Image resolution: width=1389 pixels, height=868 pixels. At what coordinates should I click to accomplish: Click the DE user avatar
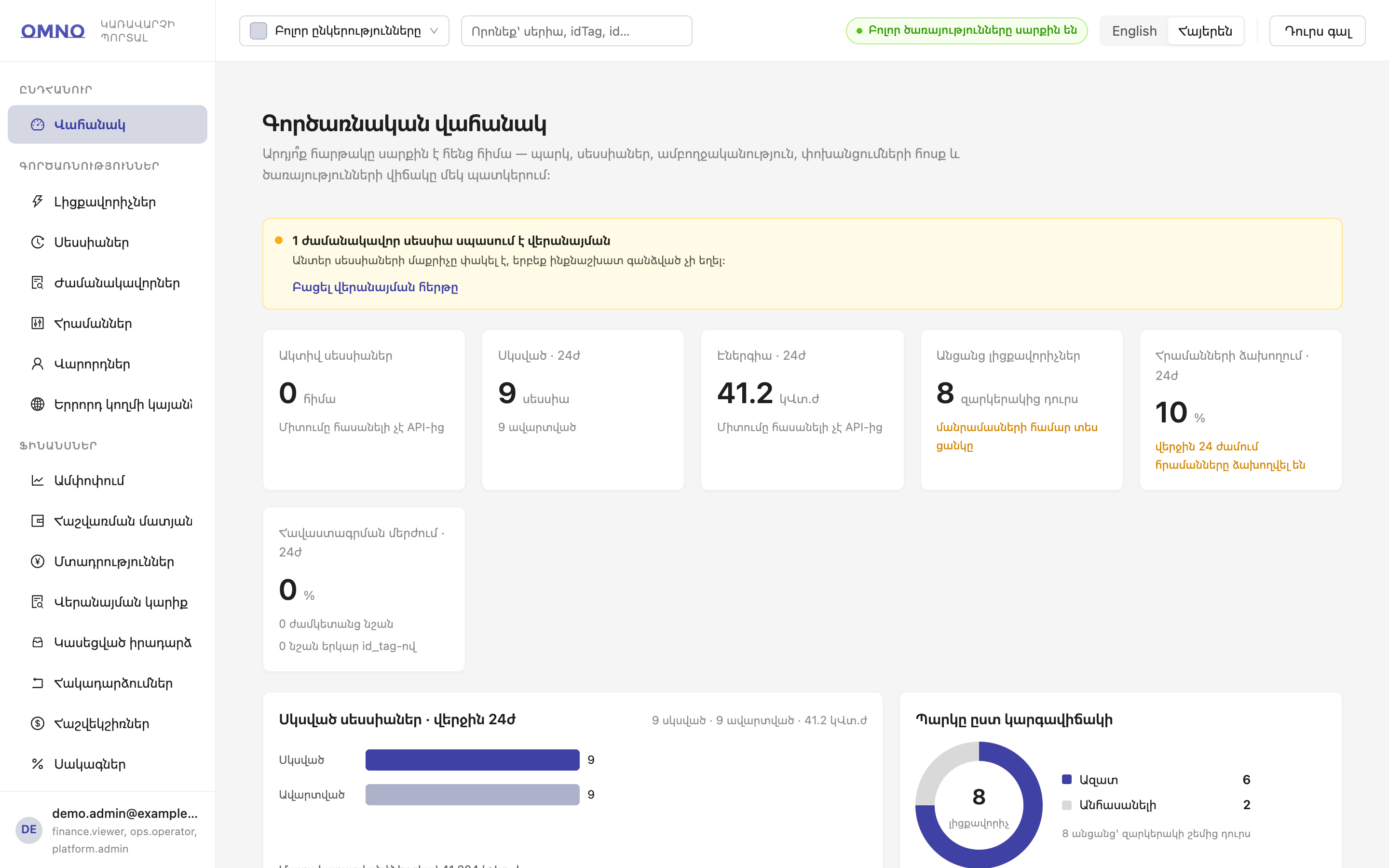(x=29, y=829)
